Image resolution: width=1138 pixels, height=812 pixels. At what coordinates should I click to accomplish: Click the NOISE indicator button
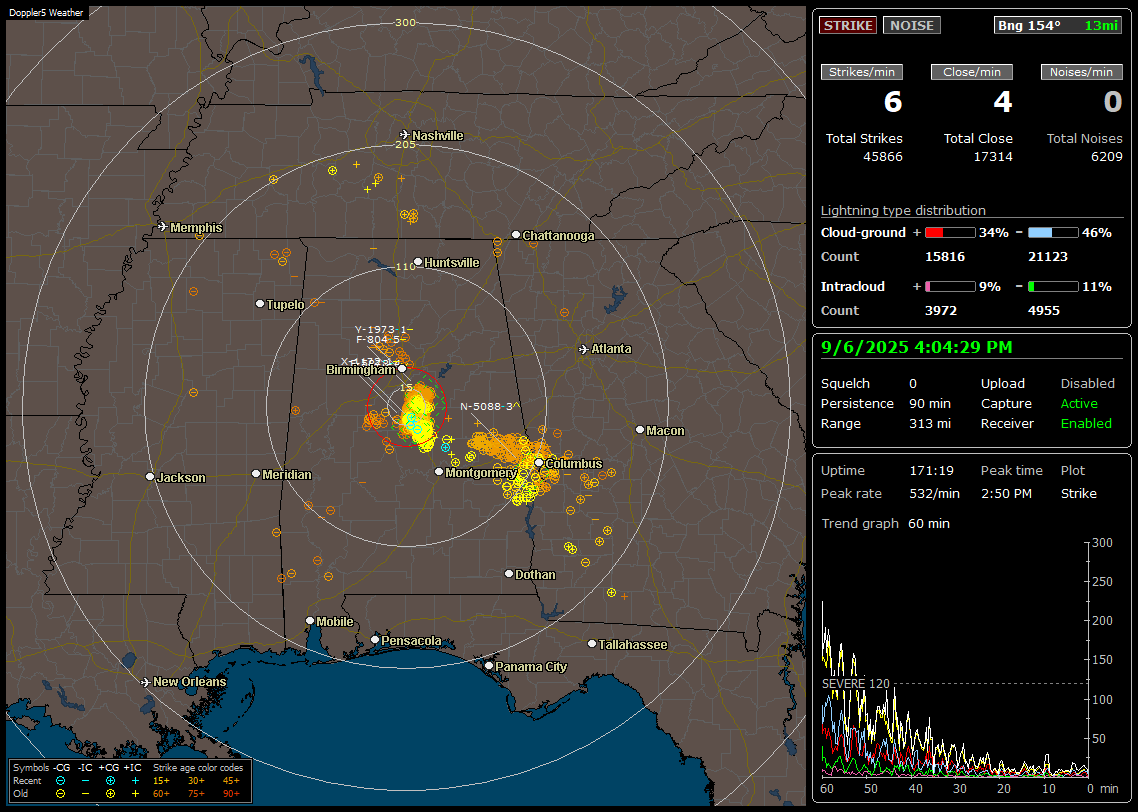point(912,25)
